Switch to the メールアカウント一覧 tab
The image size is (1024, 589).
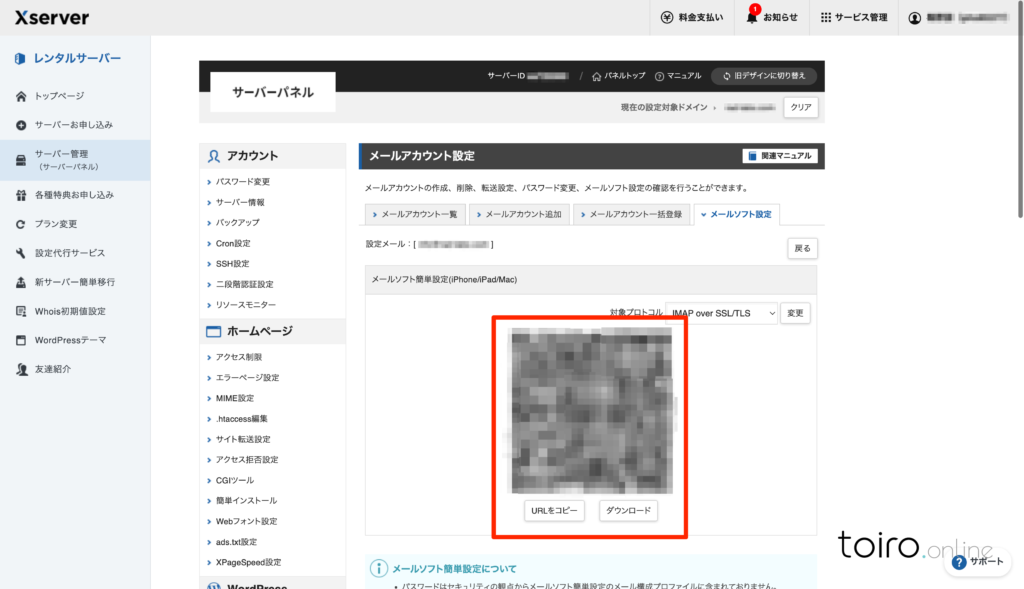tap(413, 215)
